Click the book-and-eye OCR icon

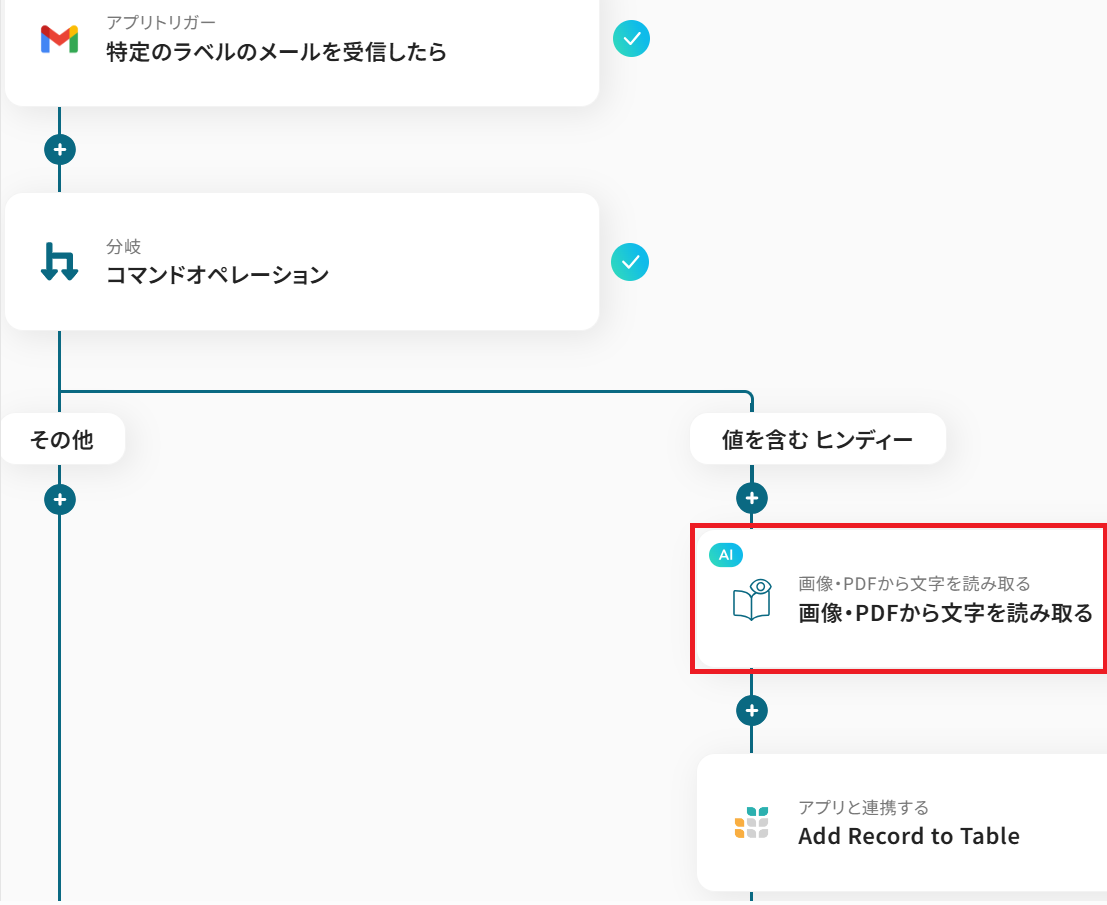point(752,600)
